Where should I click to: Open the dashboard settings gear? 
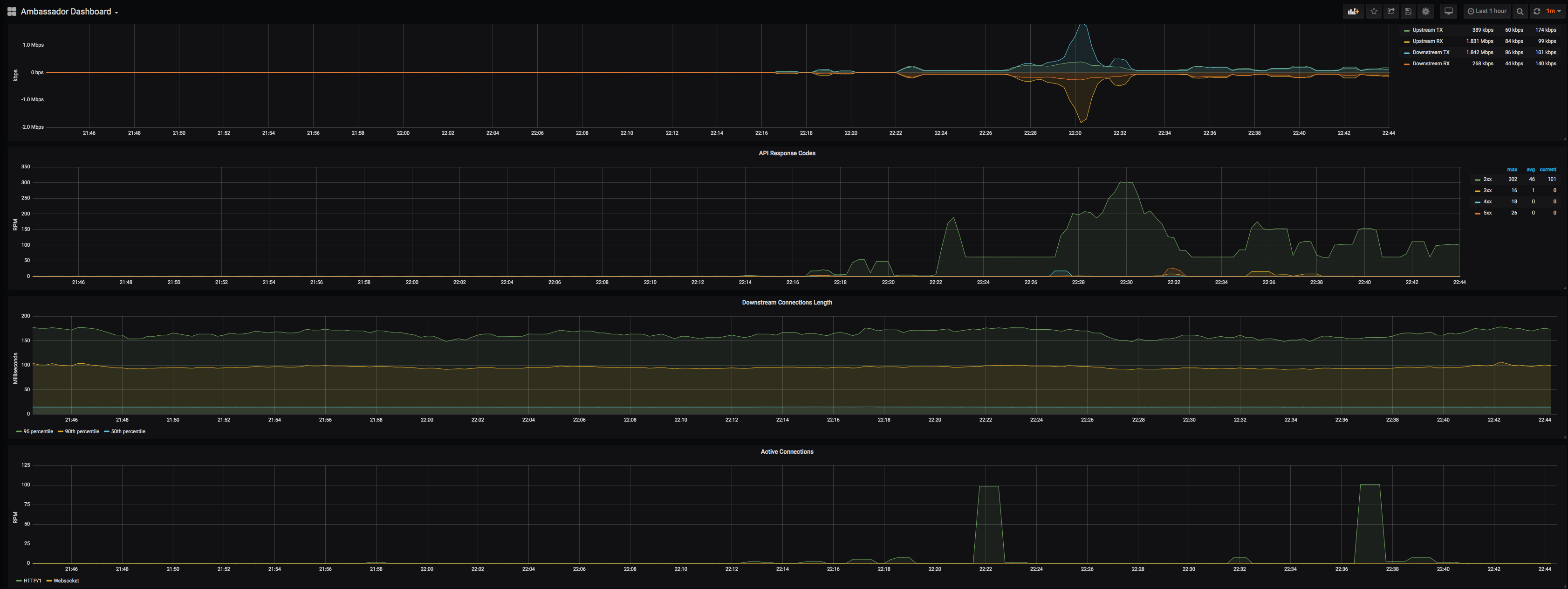1425,11
